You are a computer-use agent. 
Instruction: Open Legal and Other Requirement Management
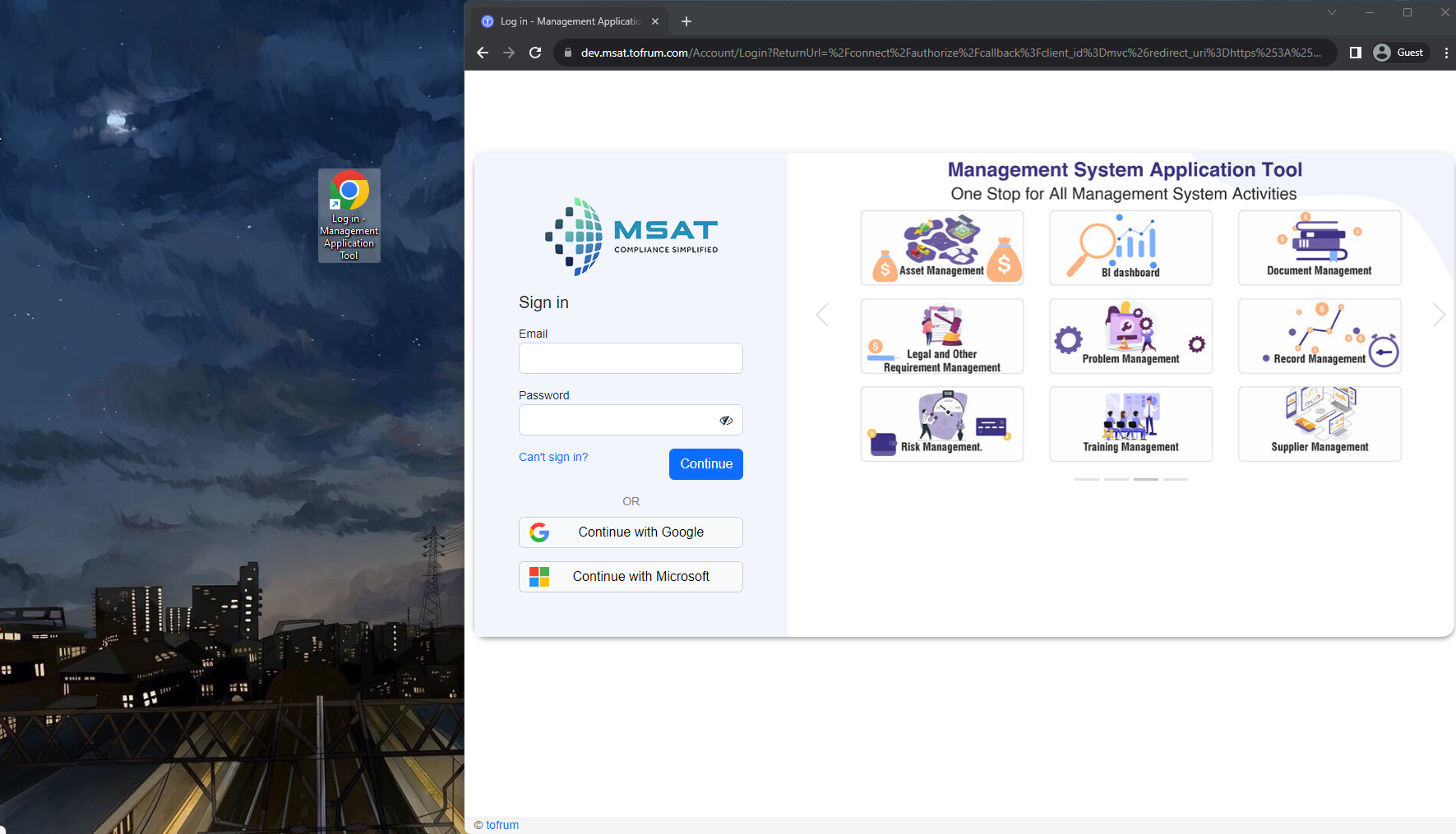point(941,336)
